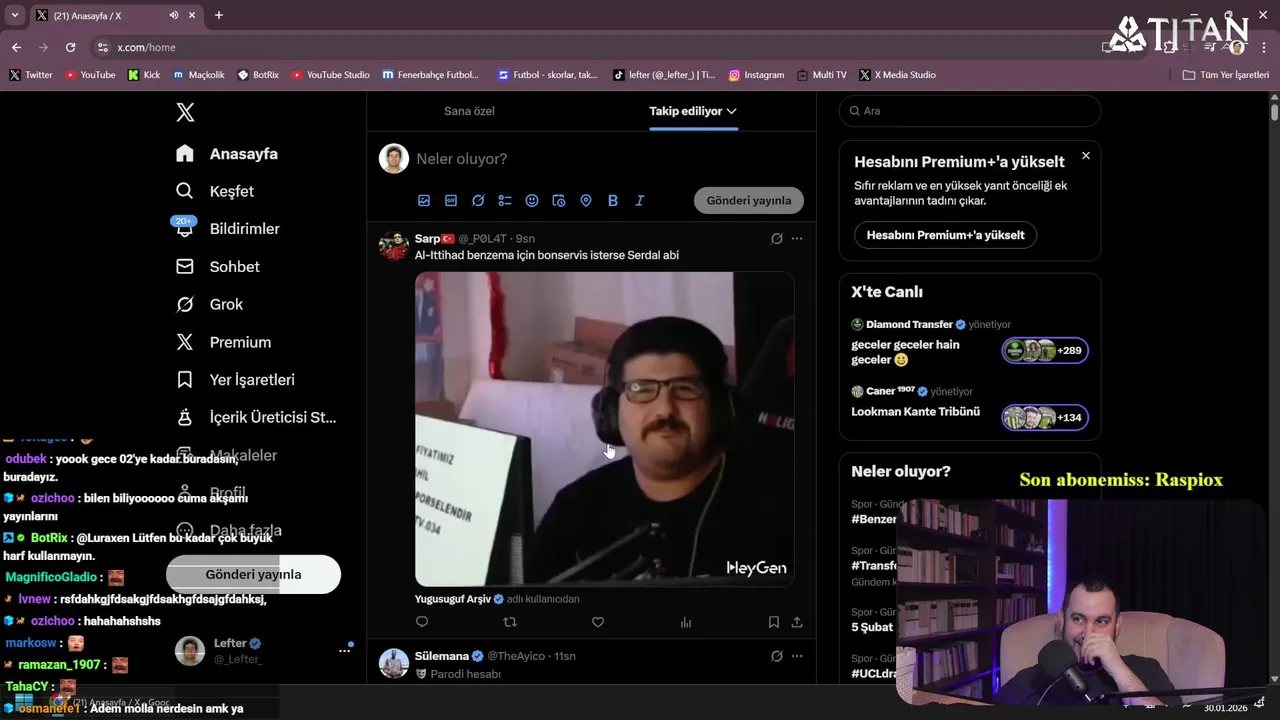
Task: Click the sidebar Gönderi yayınla button
Action: [253, 574]
